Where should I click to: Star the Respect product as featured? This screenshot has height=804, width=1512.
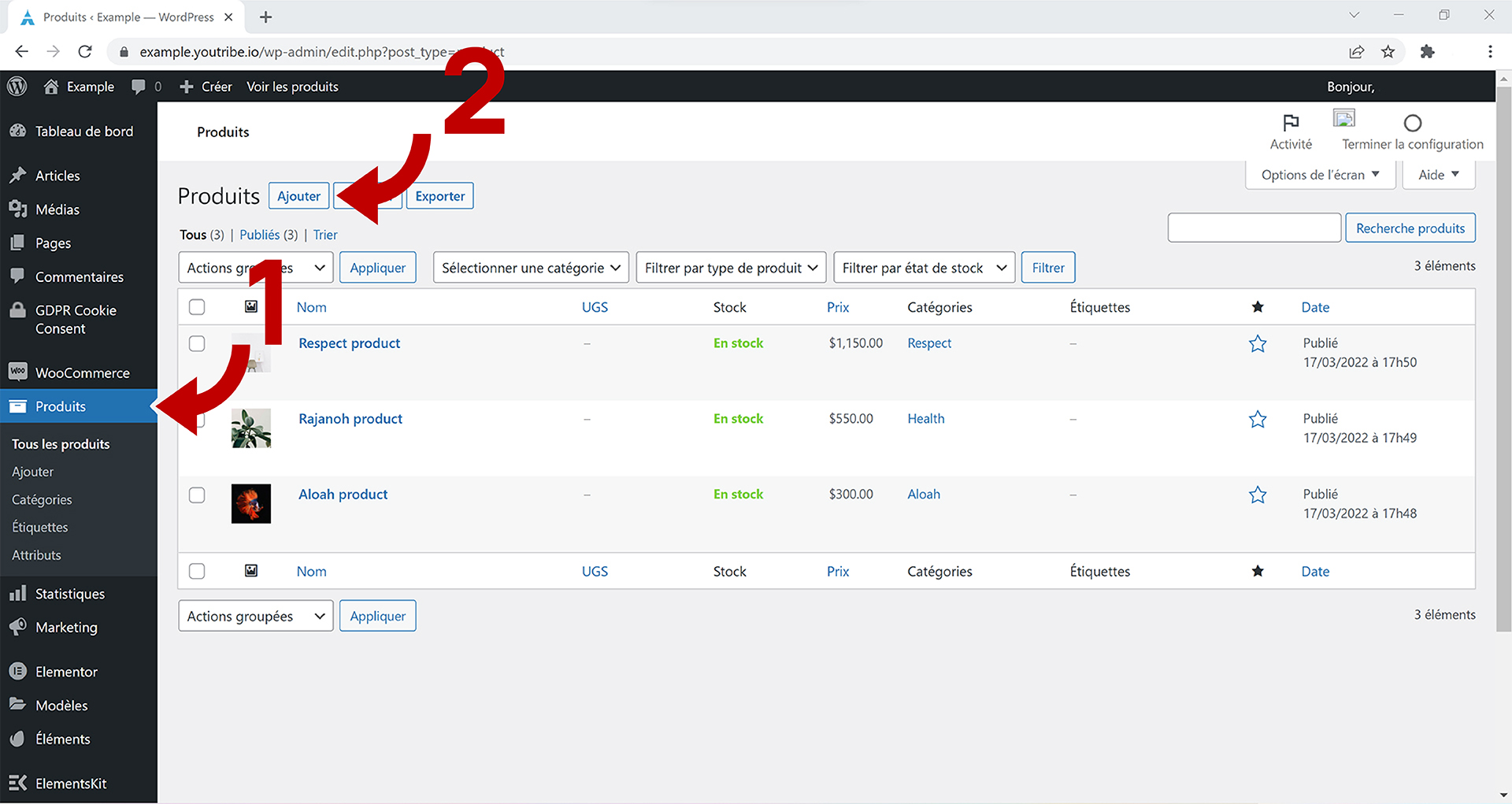point(1258,344)
